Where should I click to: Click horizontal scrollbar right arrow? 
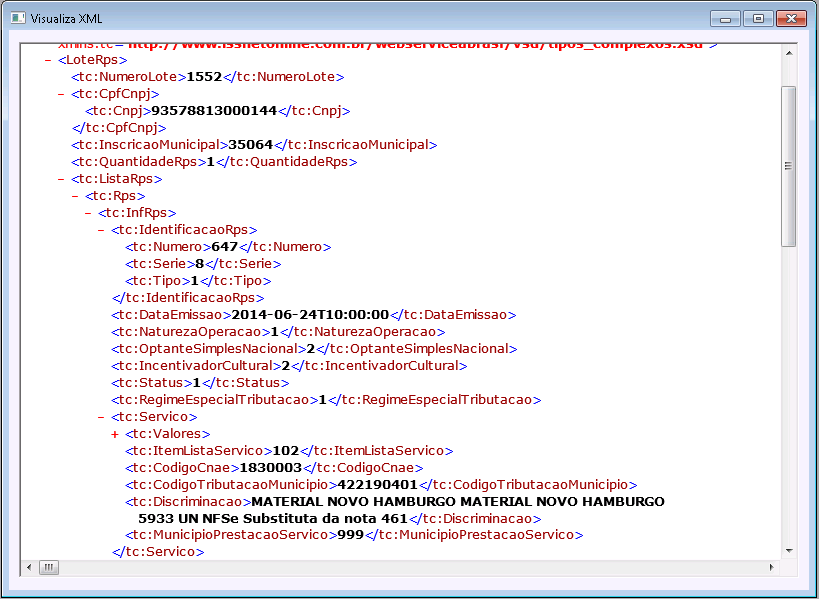click(x=771, y=567)
